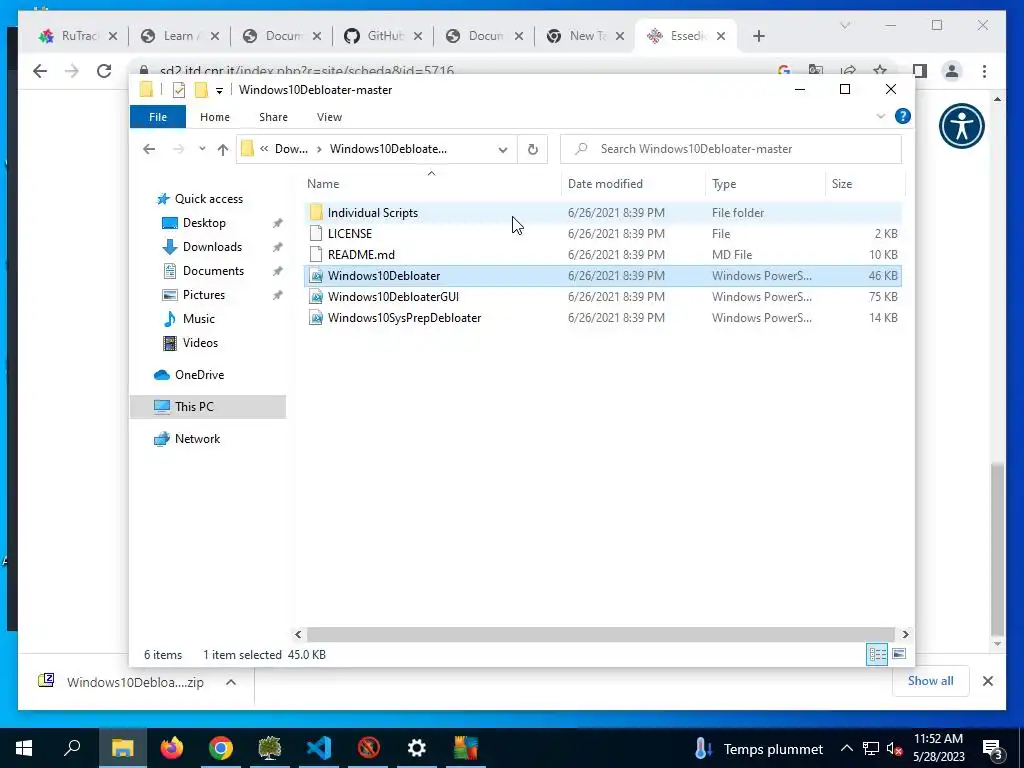
Task: Open the Share ribbon tab
Action: 273,117
